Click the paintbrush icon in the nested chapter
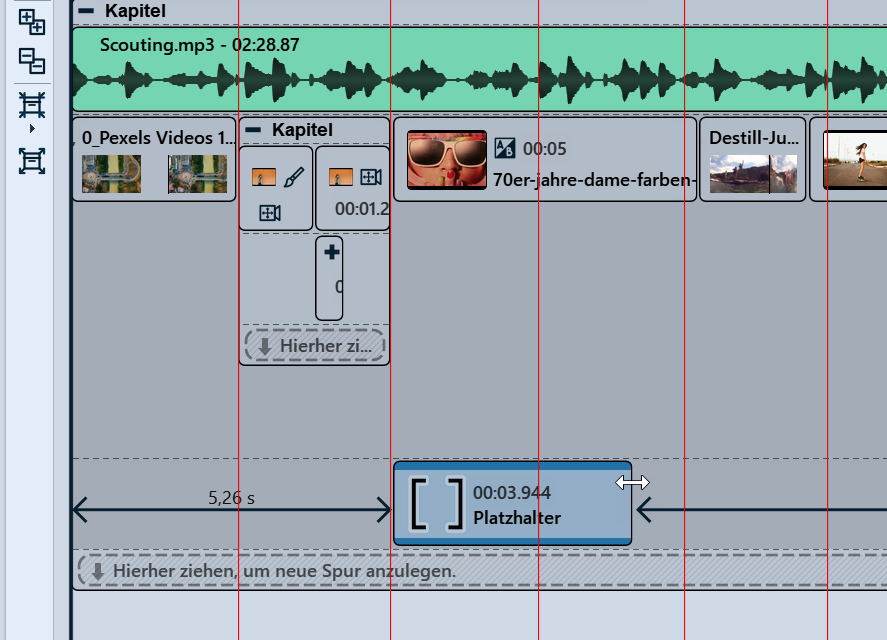Screen dimensions: 887x640 (293, 178)
